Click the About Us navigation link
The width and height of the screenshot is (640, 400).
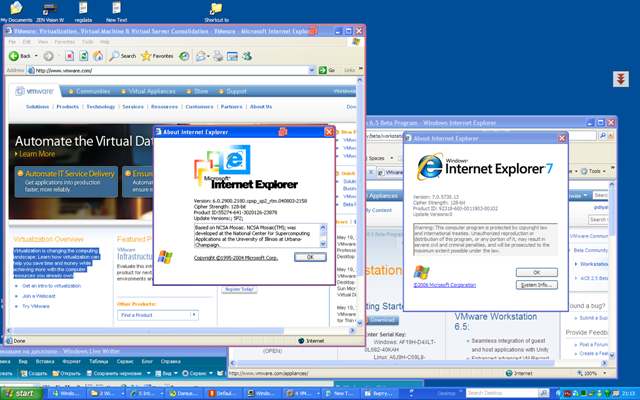point(261,107)
